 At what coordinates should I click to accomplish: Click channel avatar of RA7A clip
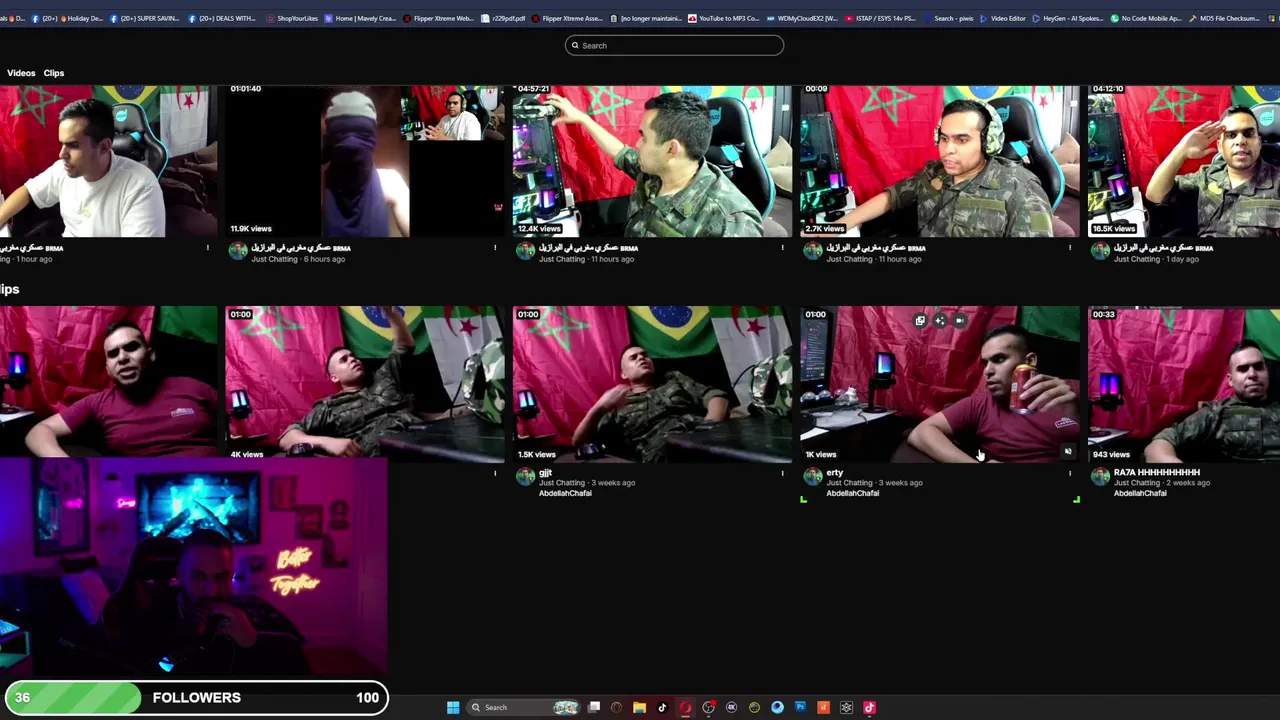[x=1100, y=476]
